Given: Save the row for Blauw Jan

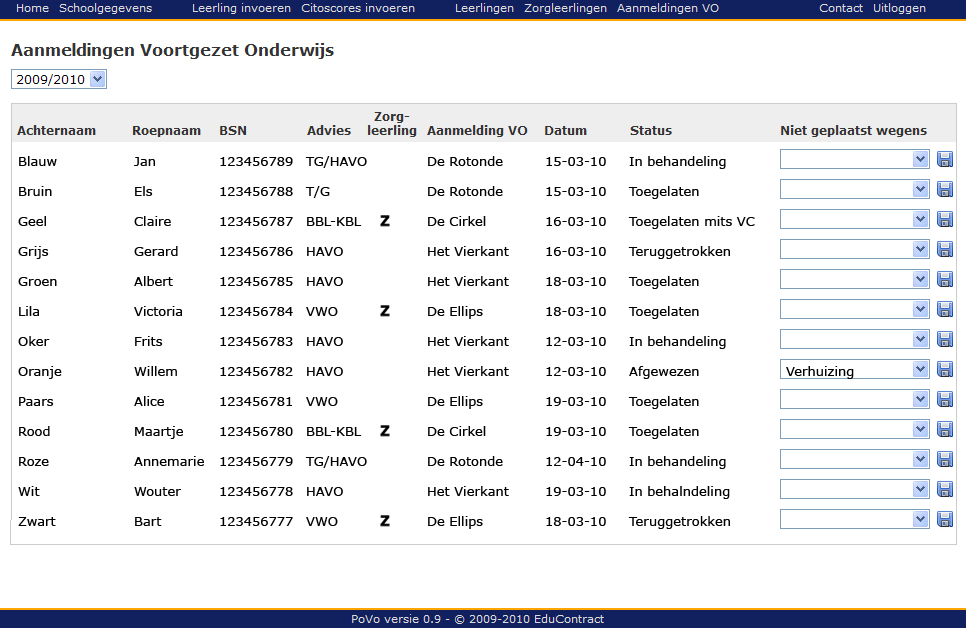Looking at the screenshot, I should click(x=944, y=160).
